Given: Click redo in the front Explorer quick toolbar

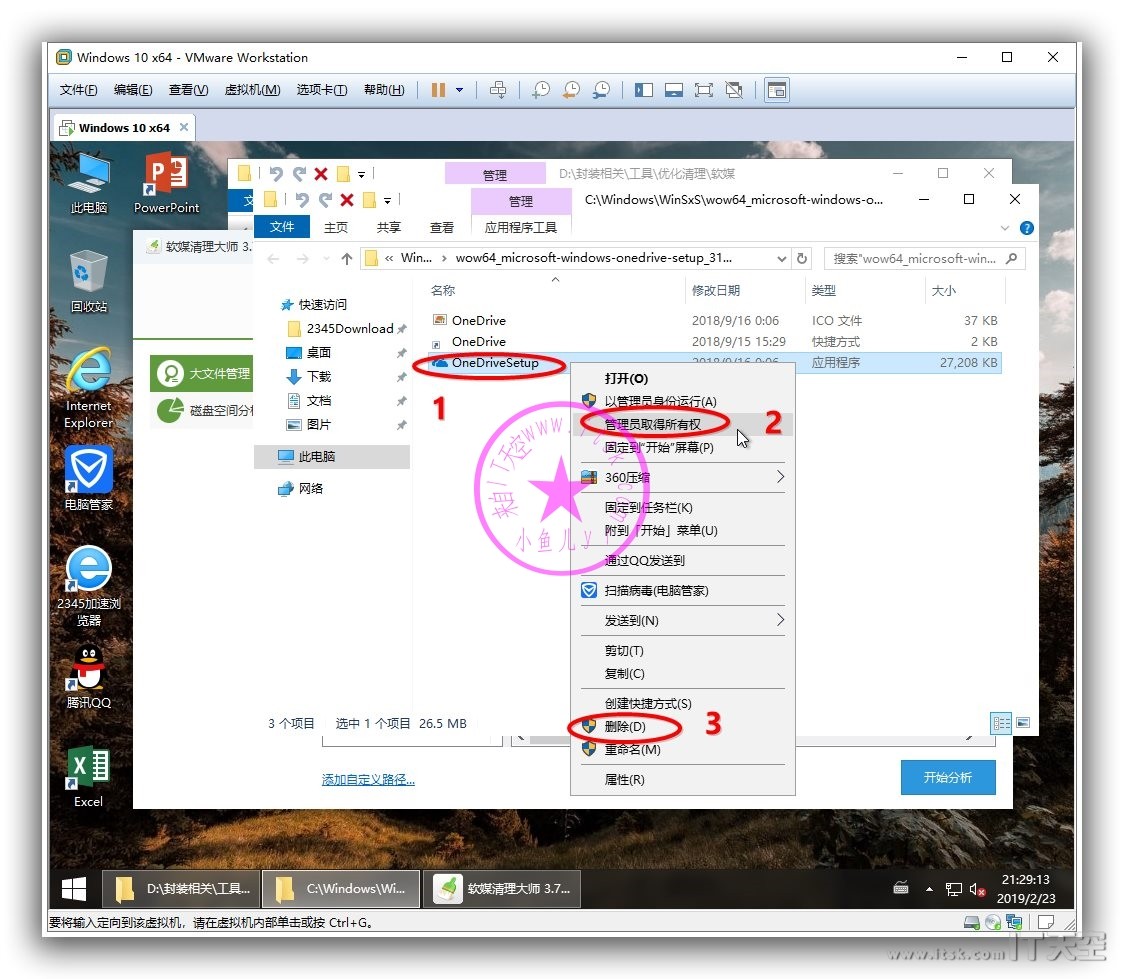Looking at the screenshot, I should click(325, 200).
